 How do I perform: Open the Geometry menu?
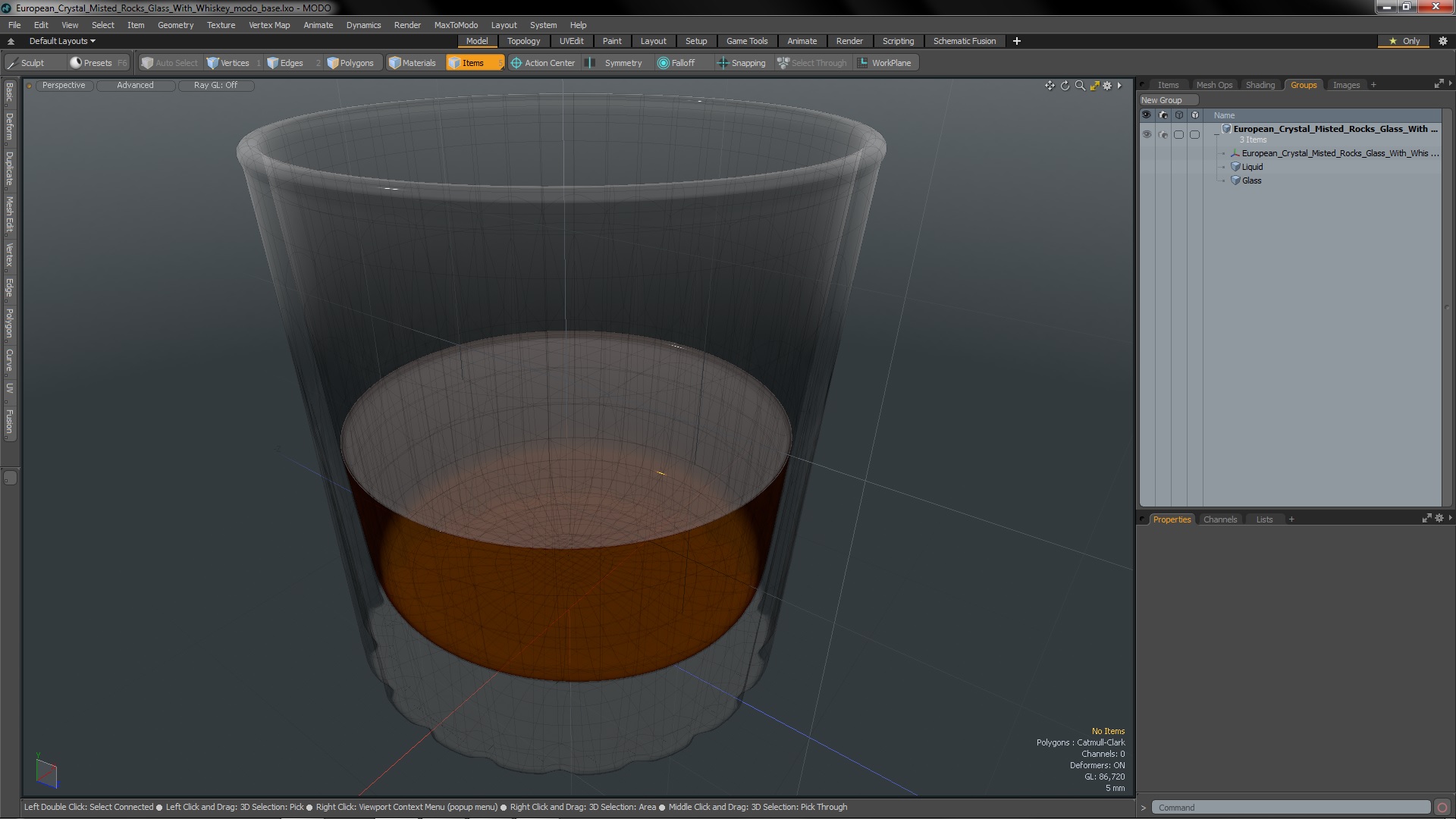[x=175, y=25]
